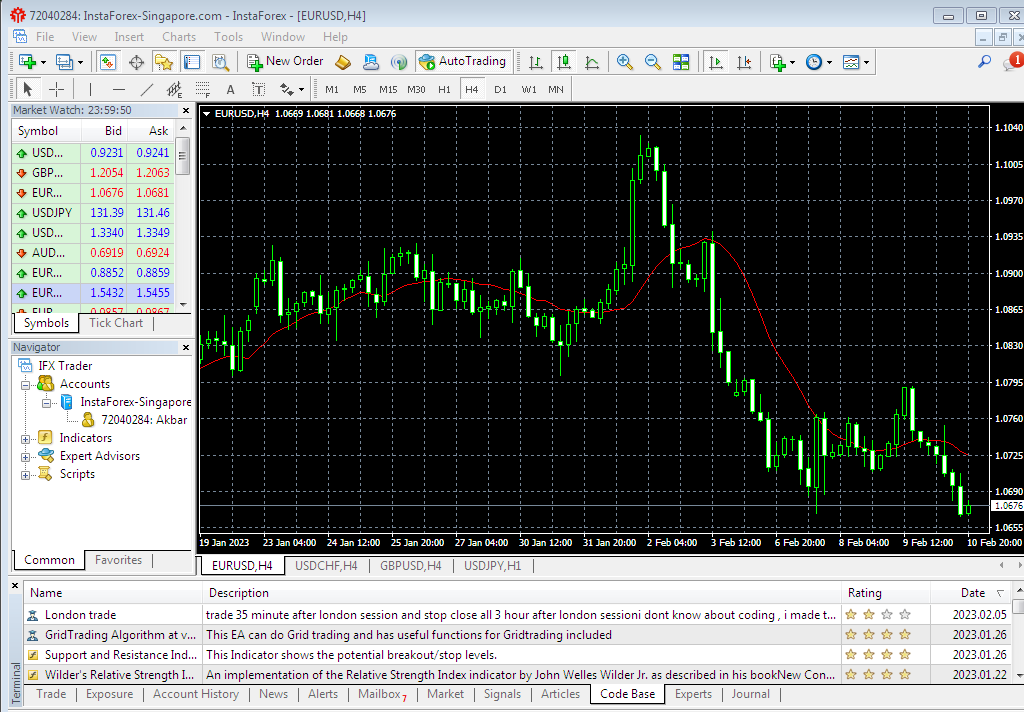Select the USDJPY row in Market Watch
The image size is (1024, 712).
click(94, 213)
